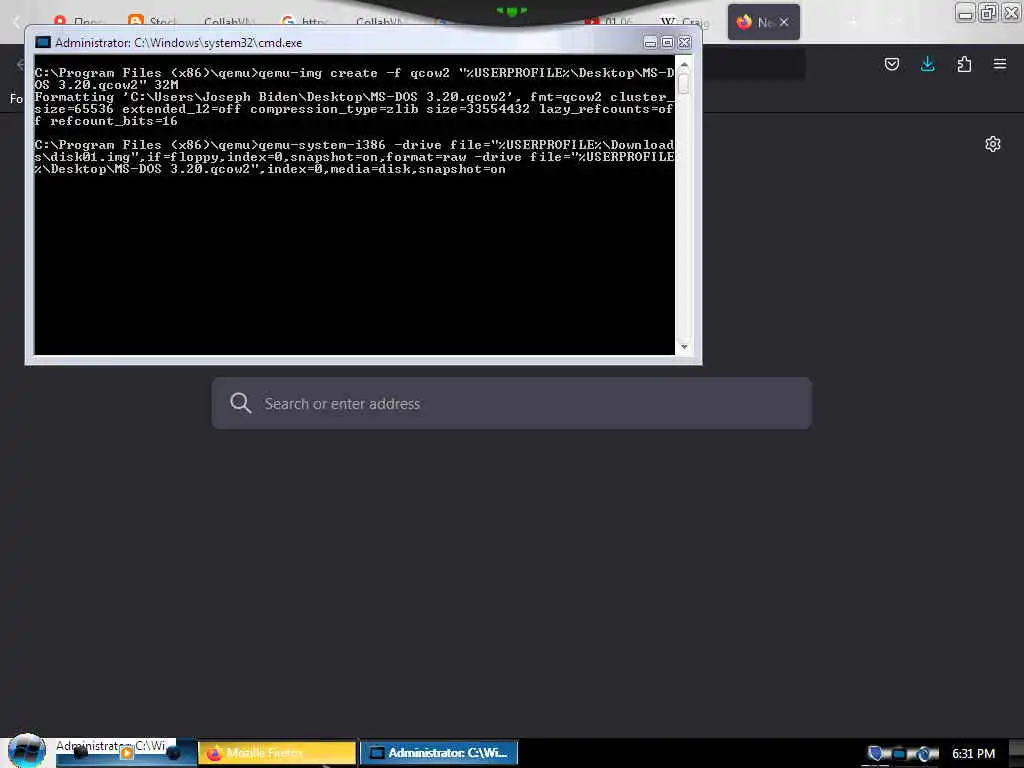Click the Show desktop button

pos(1016,753)
